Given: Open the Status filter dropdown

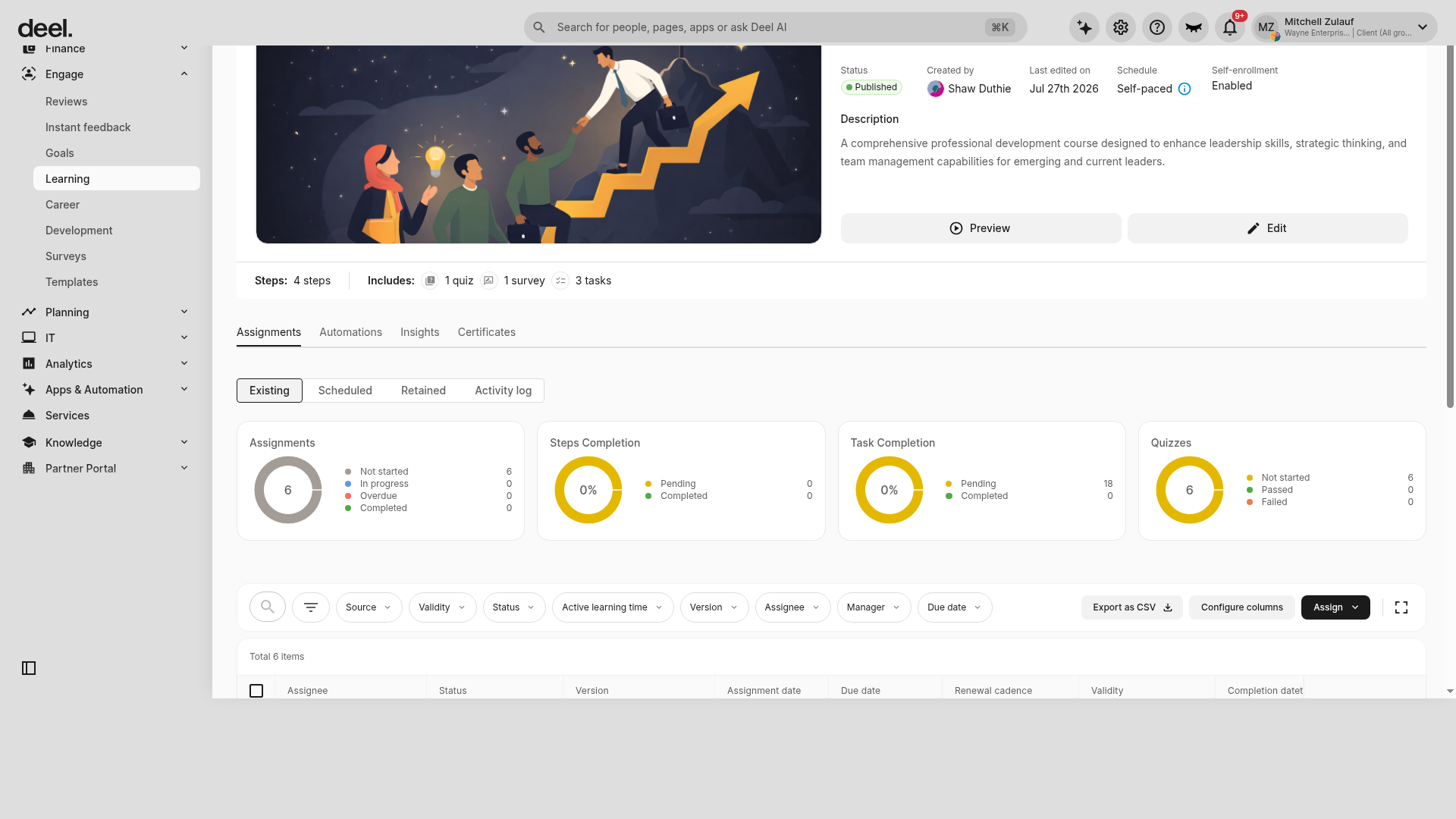Looking at the screenshot, I should pyautogui.click(x=514, y=607).
